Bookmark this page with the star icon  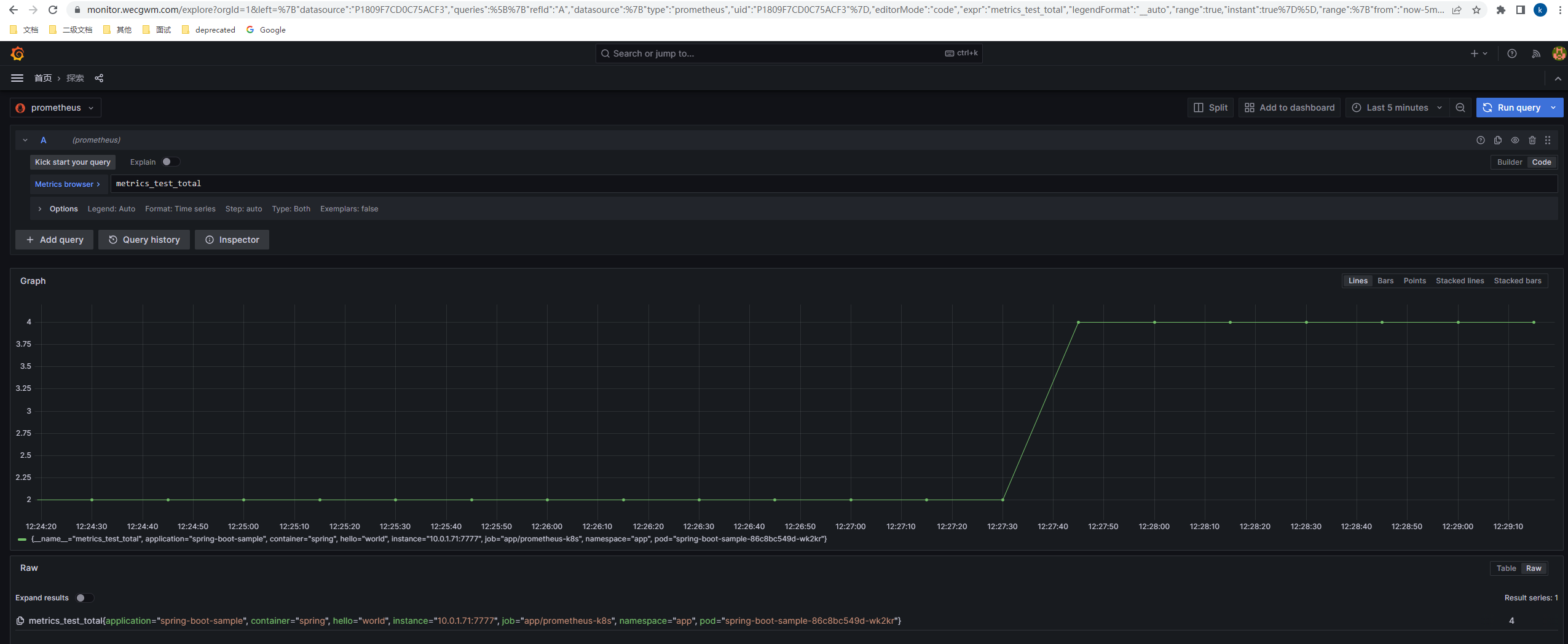pyautogui.click(x=1476, y=10)
